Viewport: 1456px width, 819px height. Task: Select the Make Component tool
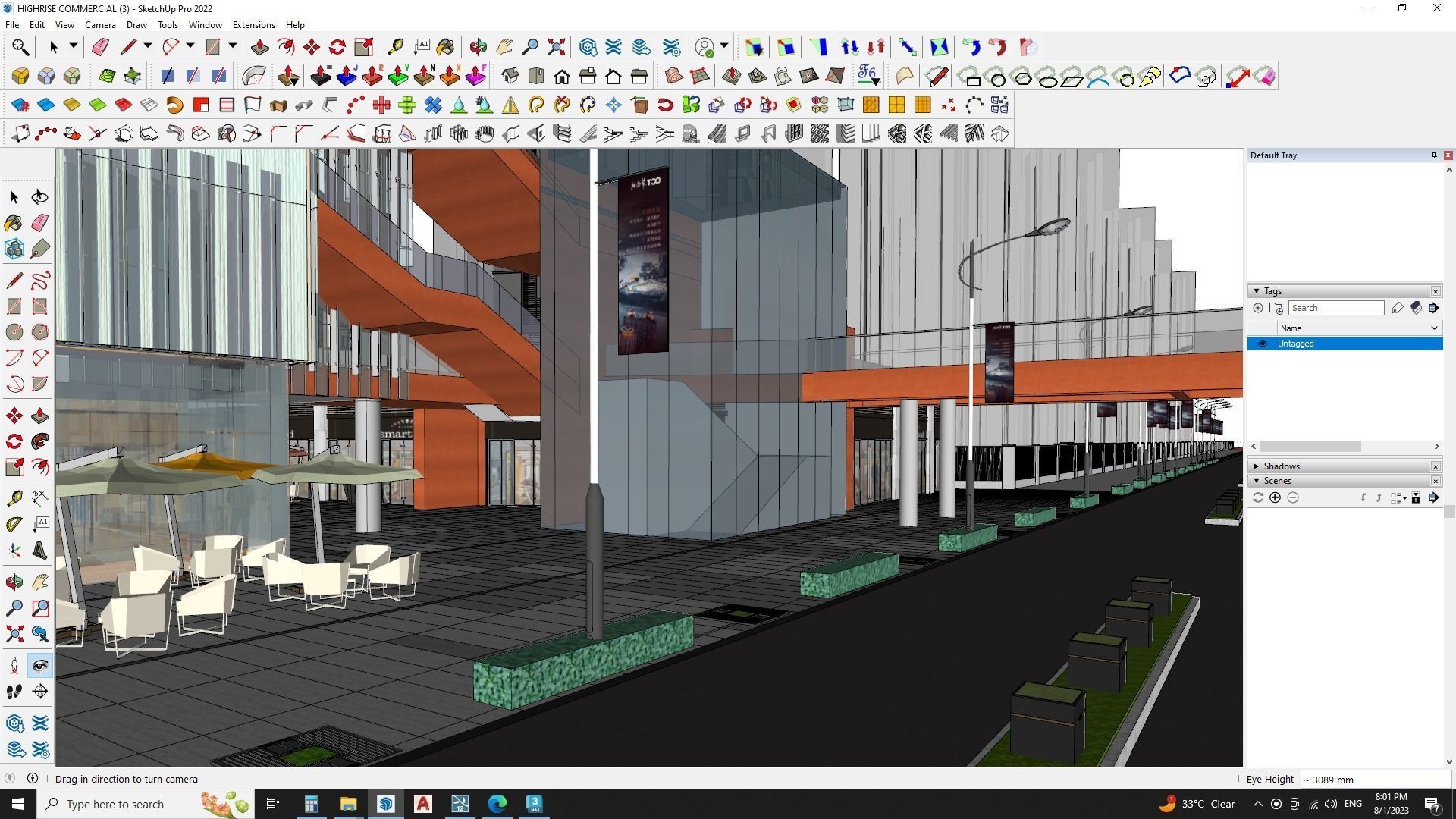(x=14, y=249)
